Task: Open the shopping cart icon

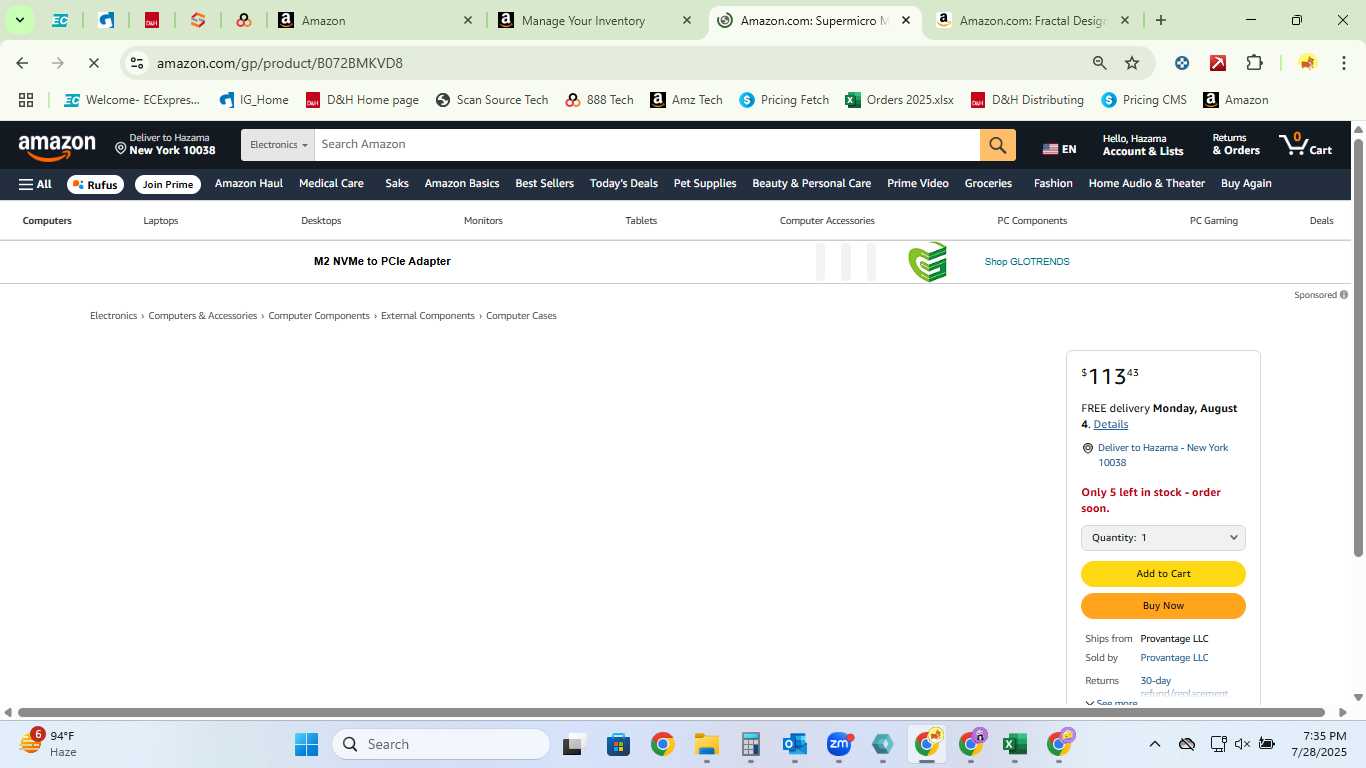Action: click(x=1306, y=145)
